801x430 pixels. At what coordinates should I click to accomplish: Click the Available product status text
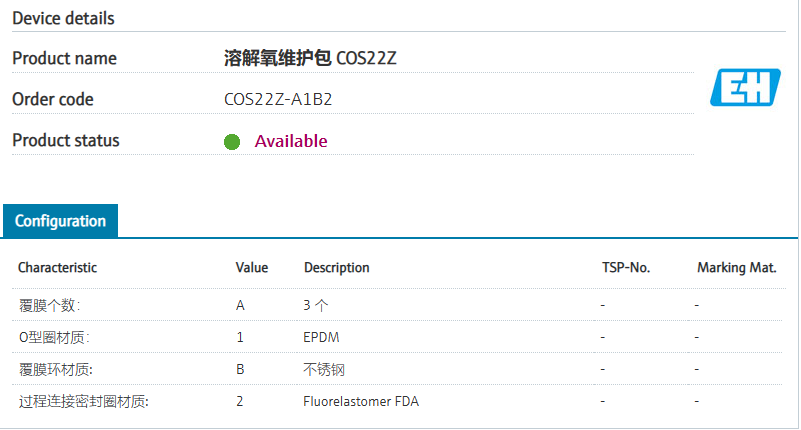tap(291, 141)
